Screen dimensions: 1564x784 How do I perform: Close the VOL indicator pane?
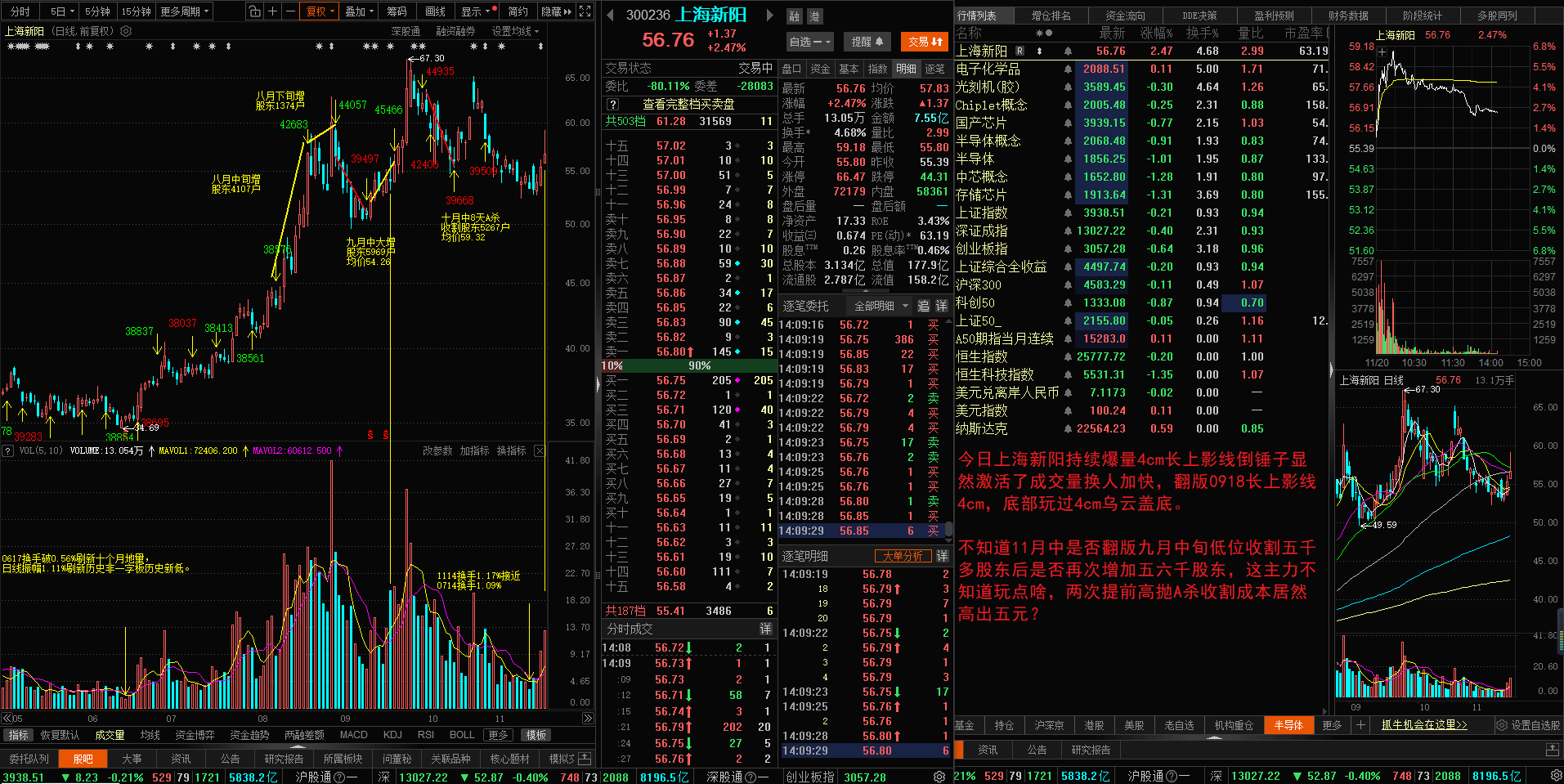pyautogui.click(x=540, y=450)
